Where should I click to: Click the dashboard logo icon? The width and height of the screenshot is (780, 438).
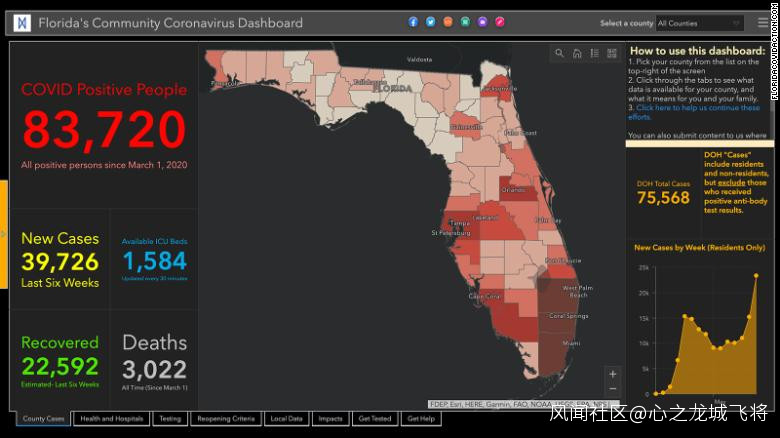tap(22, 23)
